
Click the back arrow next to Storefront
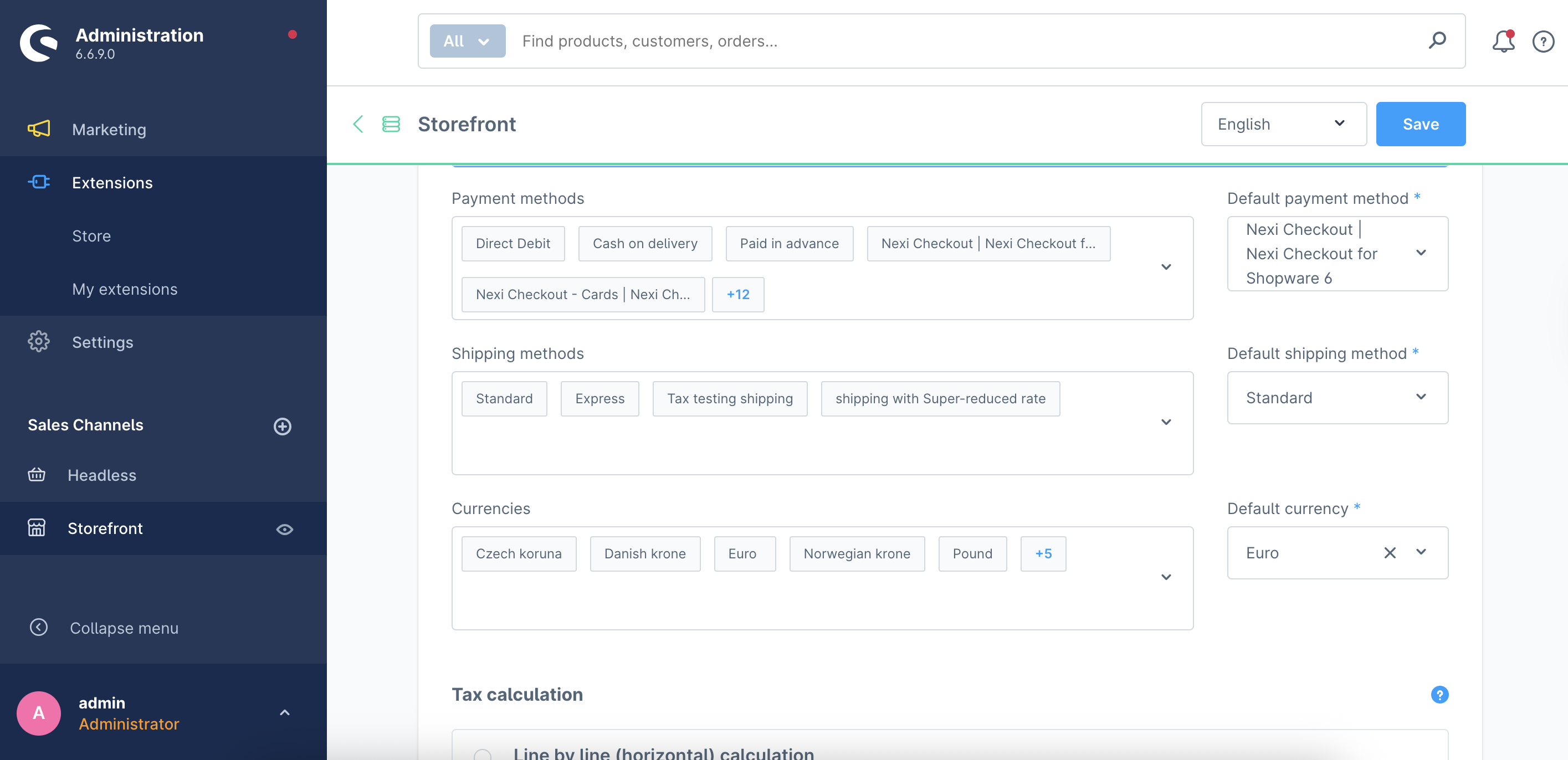(358, 124)
